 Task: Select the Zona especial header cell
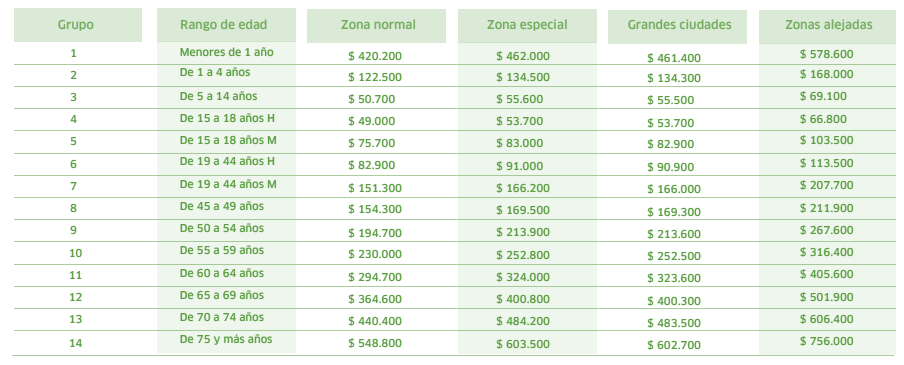pos(527,25)
